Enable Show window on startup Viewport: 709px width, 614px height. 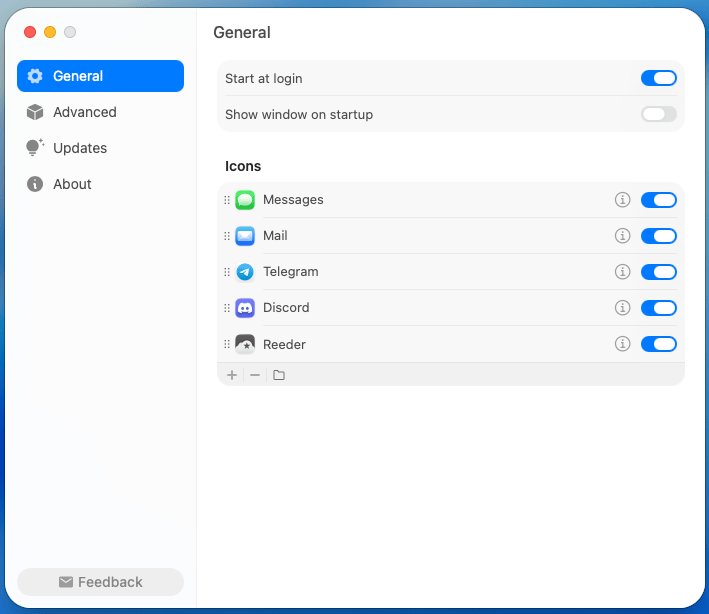pos(658,114)
